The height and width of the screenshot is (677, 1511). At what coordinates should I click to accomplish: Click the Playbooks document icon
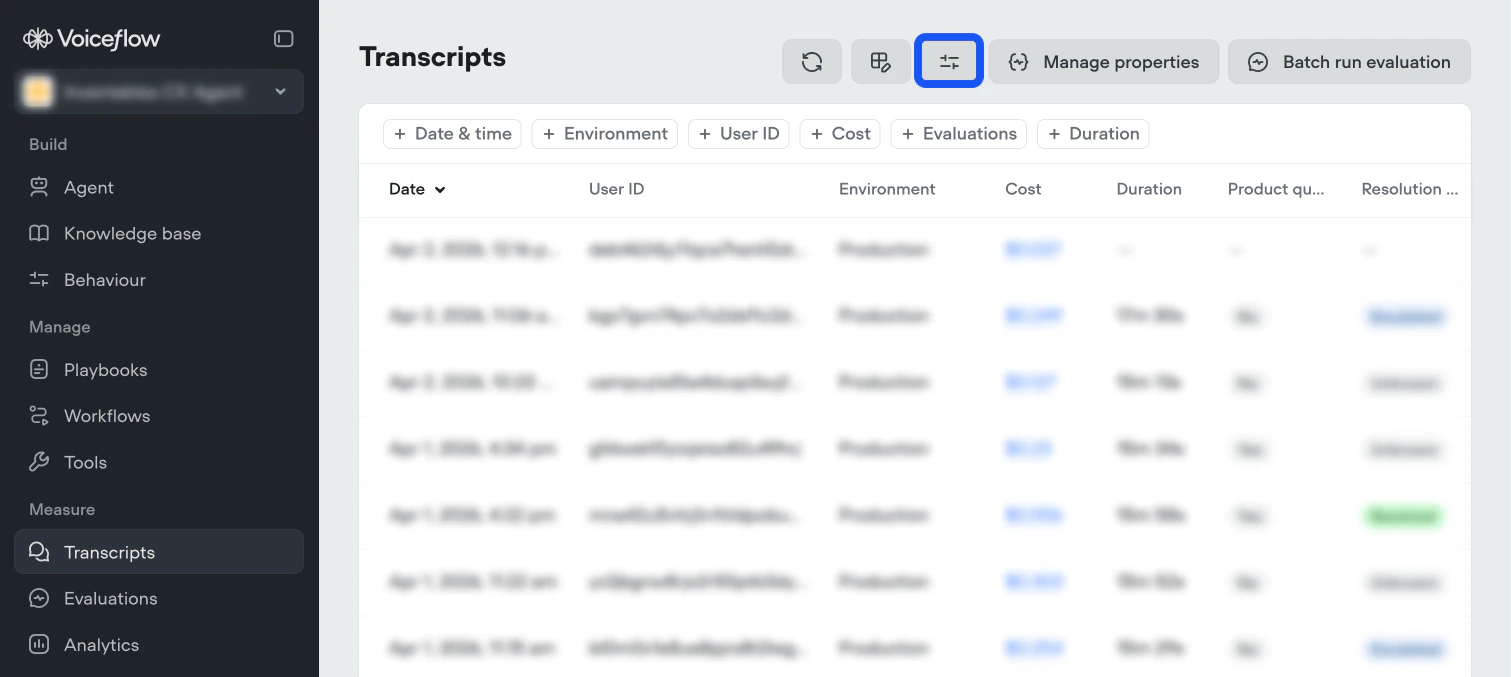(39, 369)
